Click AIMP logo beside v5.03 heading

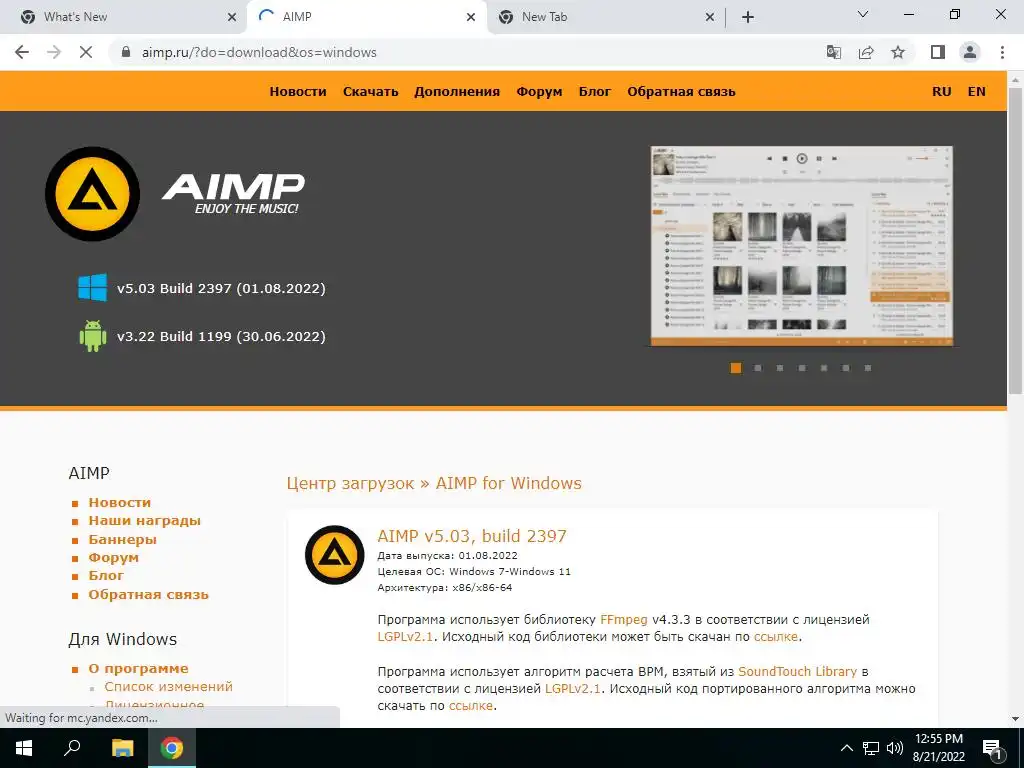[334, 554]
